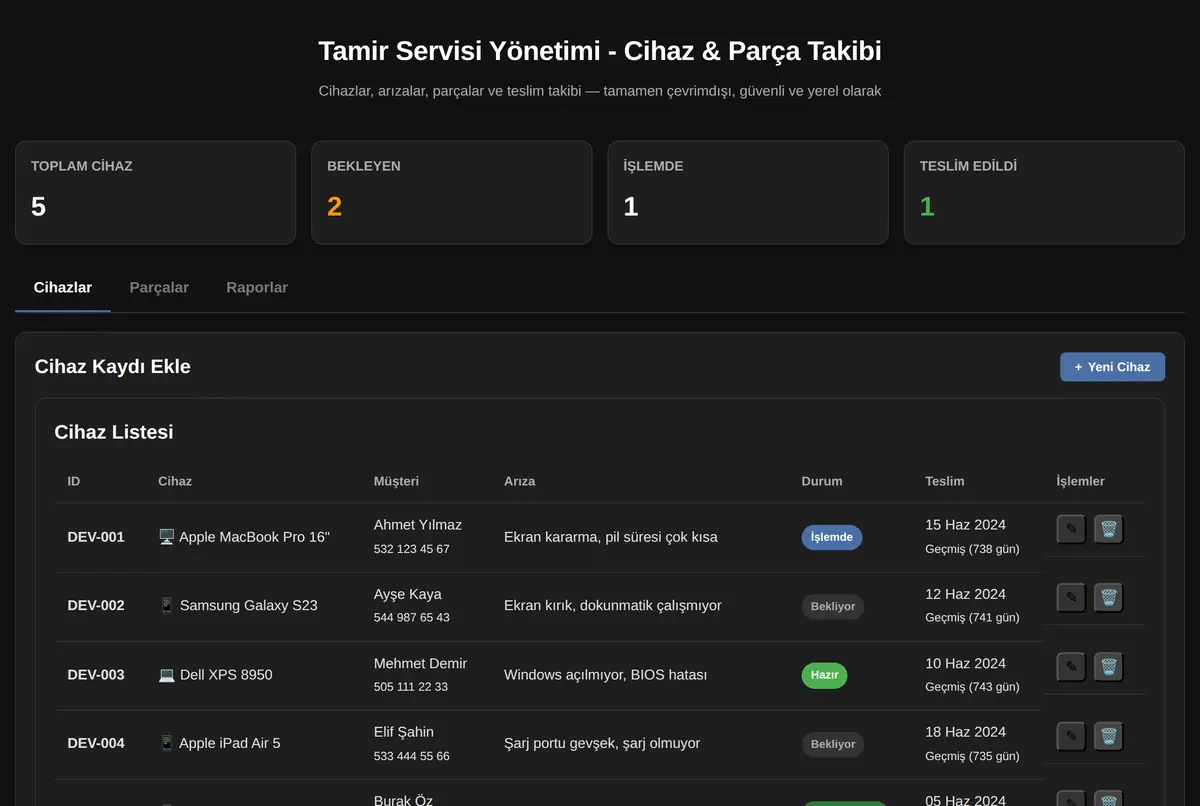
Task: Click overdue note Geçmiş (735 gün)
Action: 972,756
